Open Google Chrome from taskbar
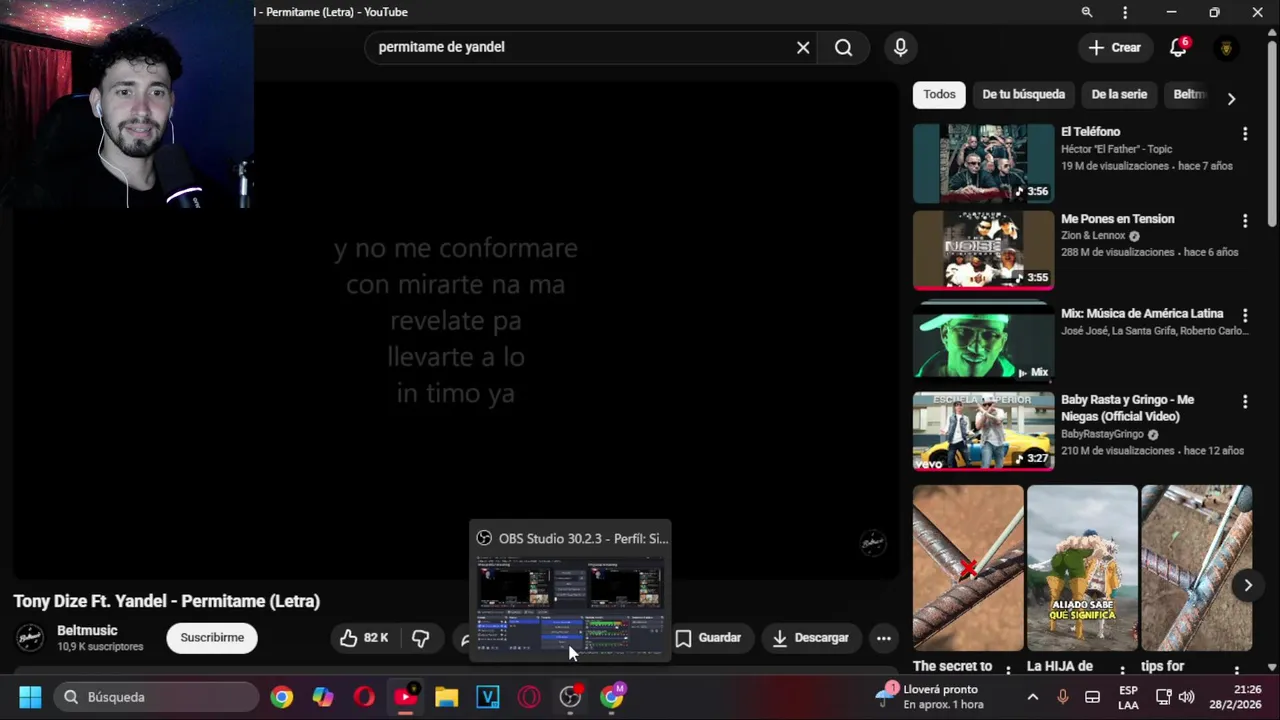The image size is (1280, 720). 282,697
